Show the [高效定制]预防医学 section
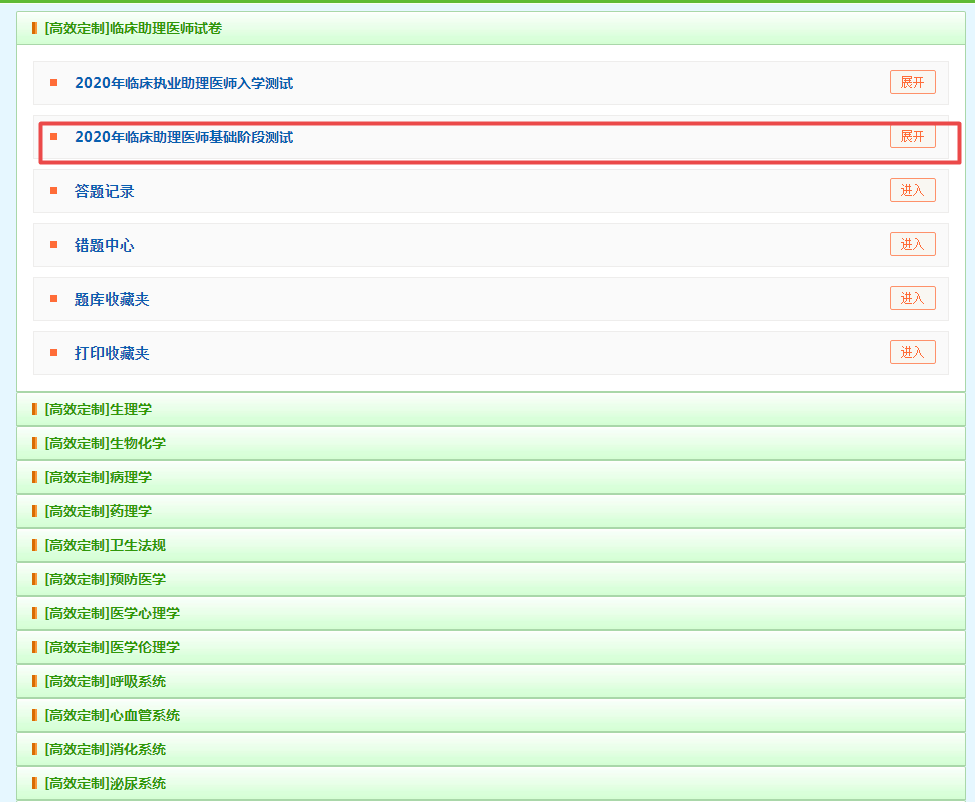 [105, 579]
